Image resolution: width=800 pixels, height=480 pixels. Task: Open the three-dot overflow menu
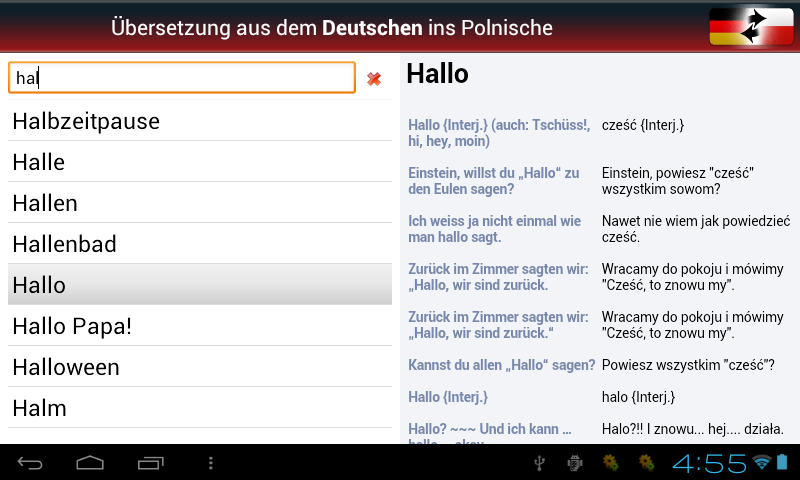(211, 463)
